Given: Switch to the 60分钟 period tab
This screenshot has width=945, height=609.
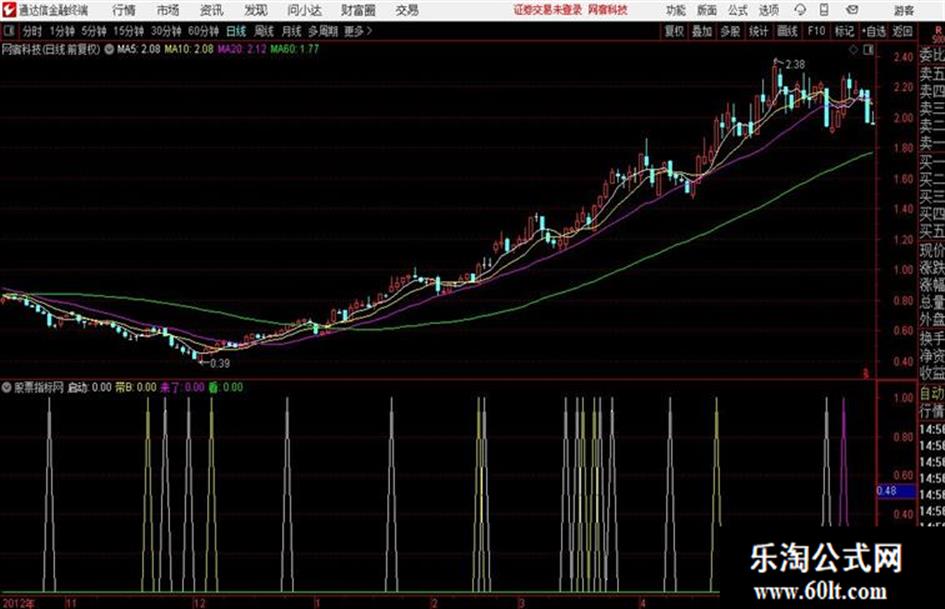Looking at the screenshot, I should pyautogui.click(x=203, y=31).
